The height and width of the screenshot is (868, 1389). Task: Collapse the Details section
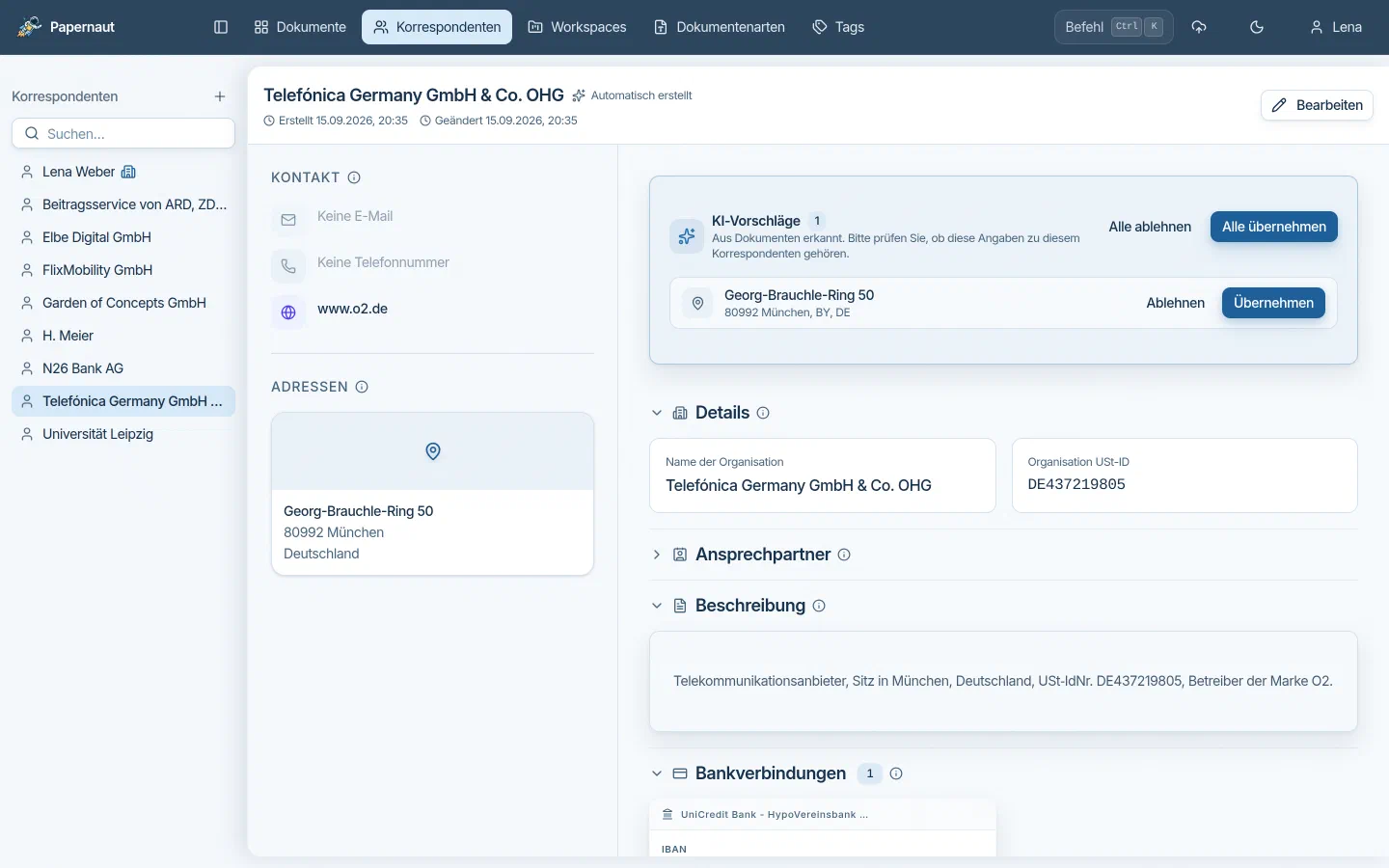click(657, 413)
